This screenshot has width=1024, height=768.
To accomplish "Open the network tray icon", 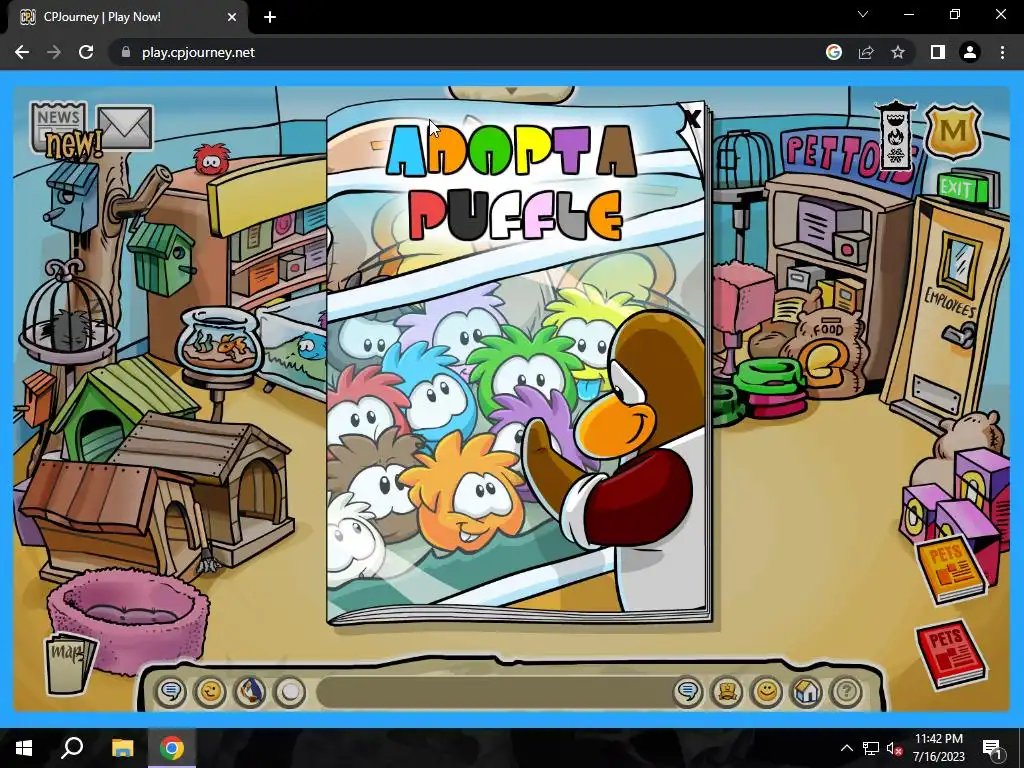I will 871,748.
